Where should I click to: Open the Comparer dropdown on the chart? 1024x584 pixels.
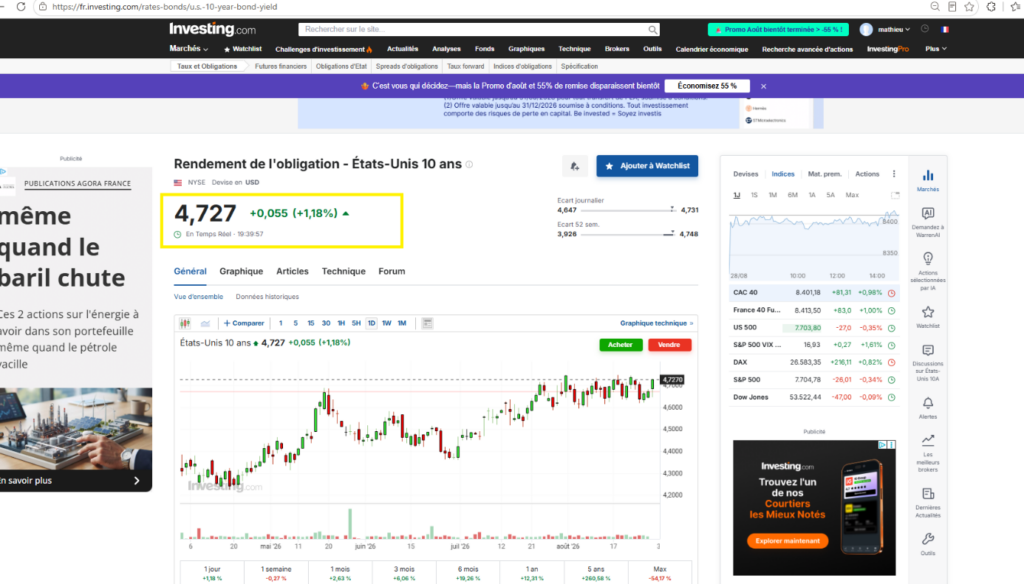(x=244, y=323)
